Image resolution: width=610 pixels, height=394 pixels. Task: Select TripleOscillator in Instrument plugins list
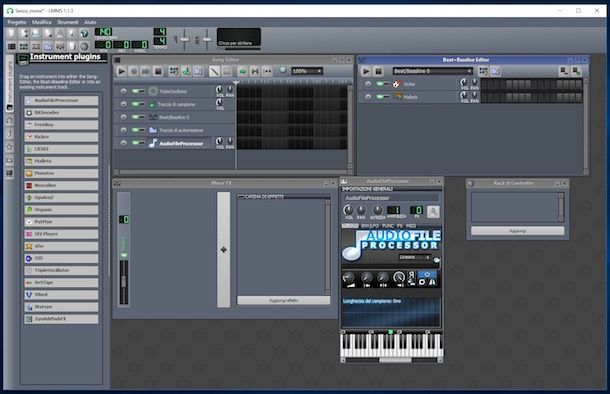pos(61,270)
